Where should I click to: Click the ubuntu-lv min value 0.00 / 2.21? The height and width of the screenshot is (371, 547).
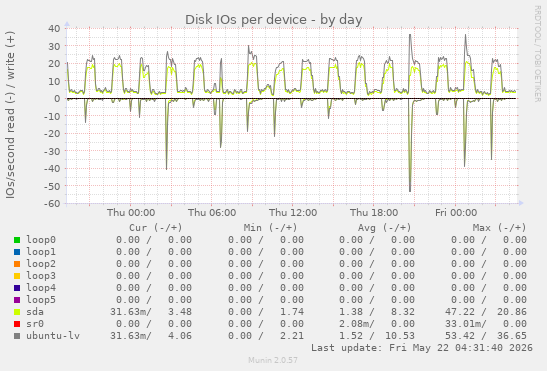click(266, 336)
